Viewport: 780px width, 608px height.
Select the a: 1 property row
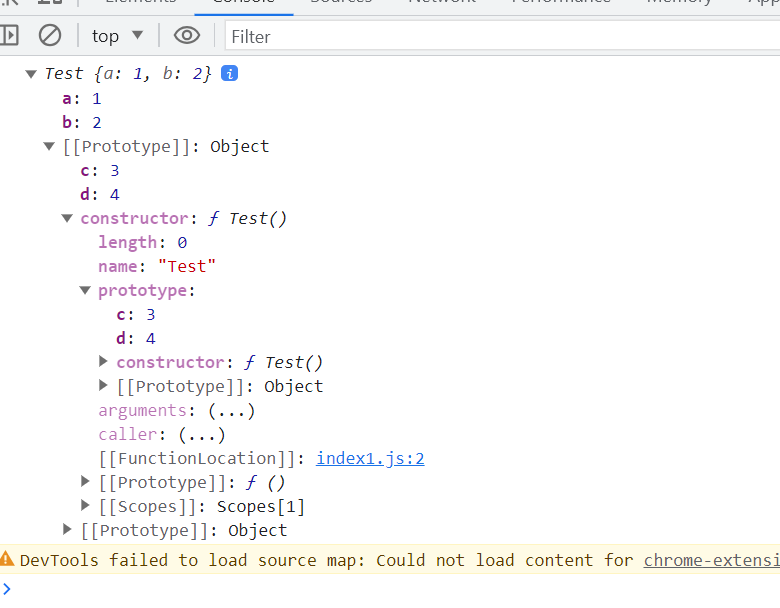coord(82,99)
